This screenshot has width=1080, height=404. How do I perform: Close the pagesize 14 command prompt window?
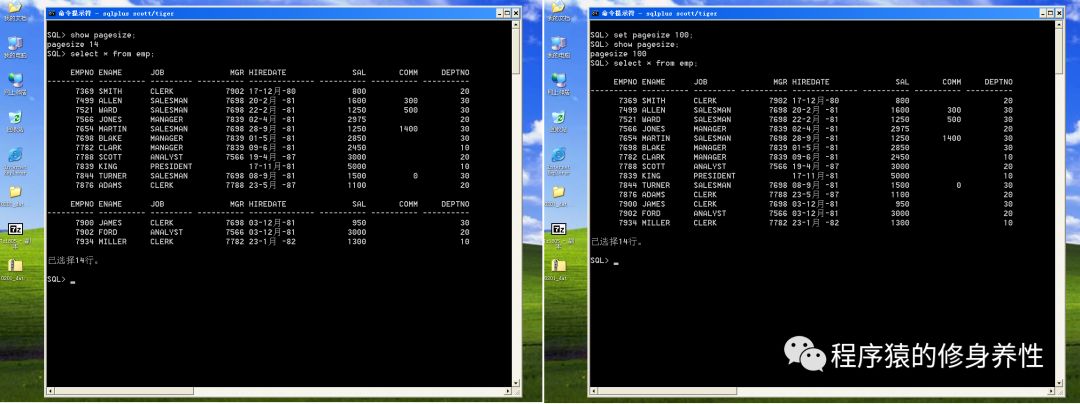(x=516, y=13)
